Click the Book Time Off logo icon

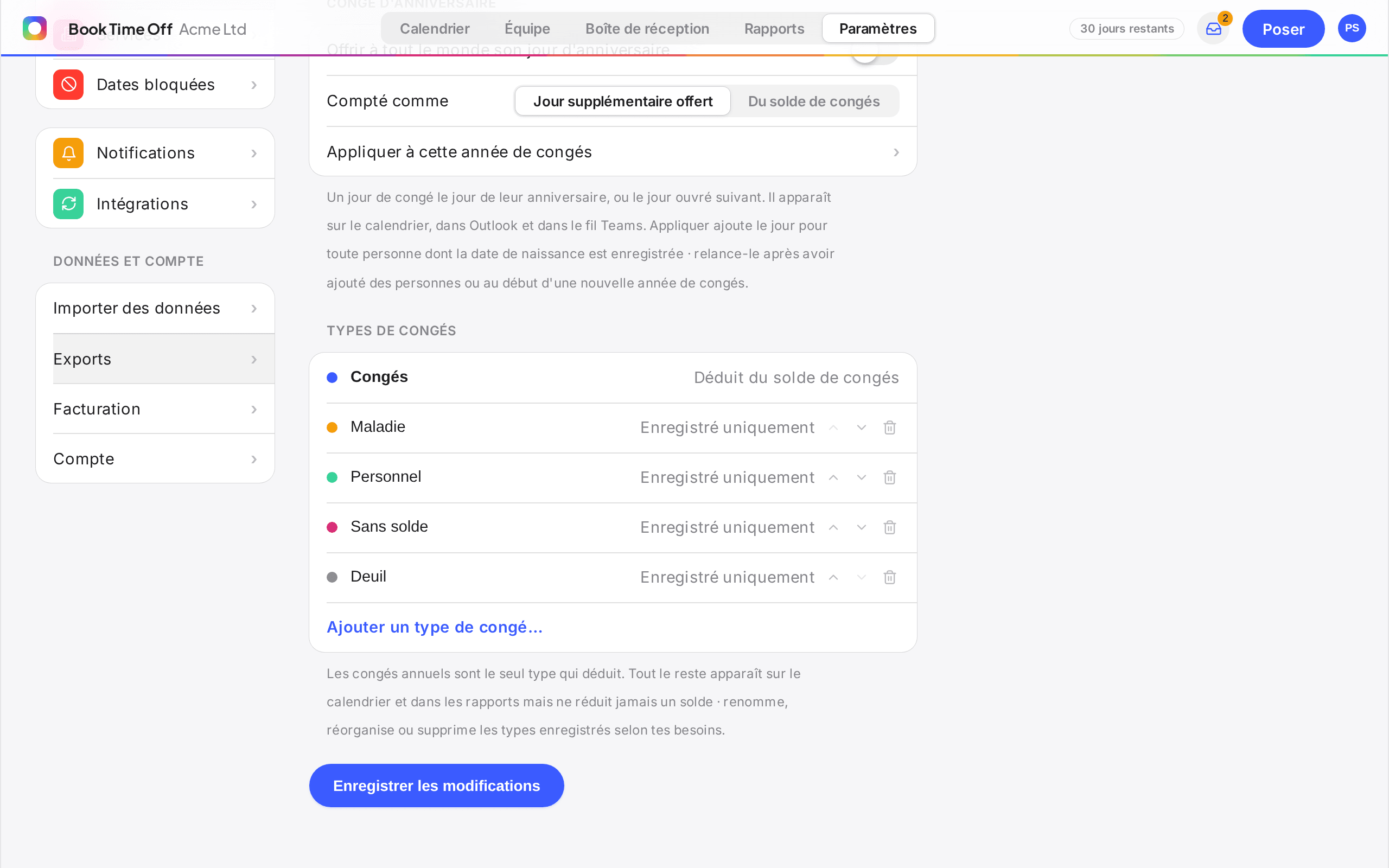[34, 28]
